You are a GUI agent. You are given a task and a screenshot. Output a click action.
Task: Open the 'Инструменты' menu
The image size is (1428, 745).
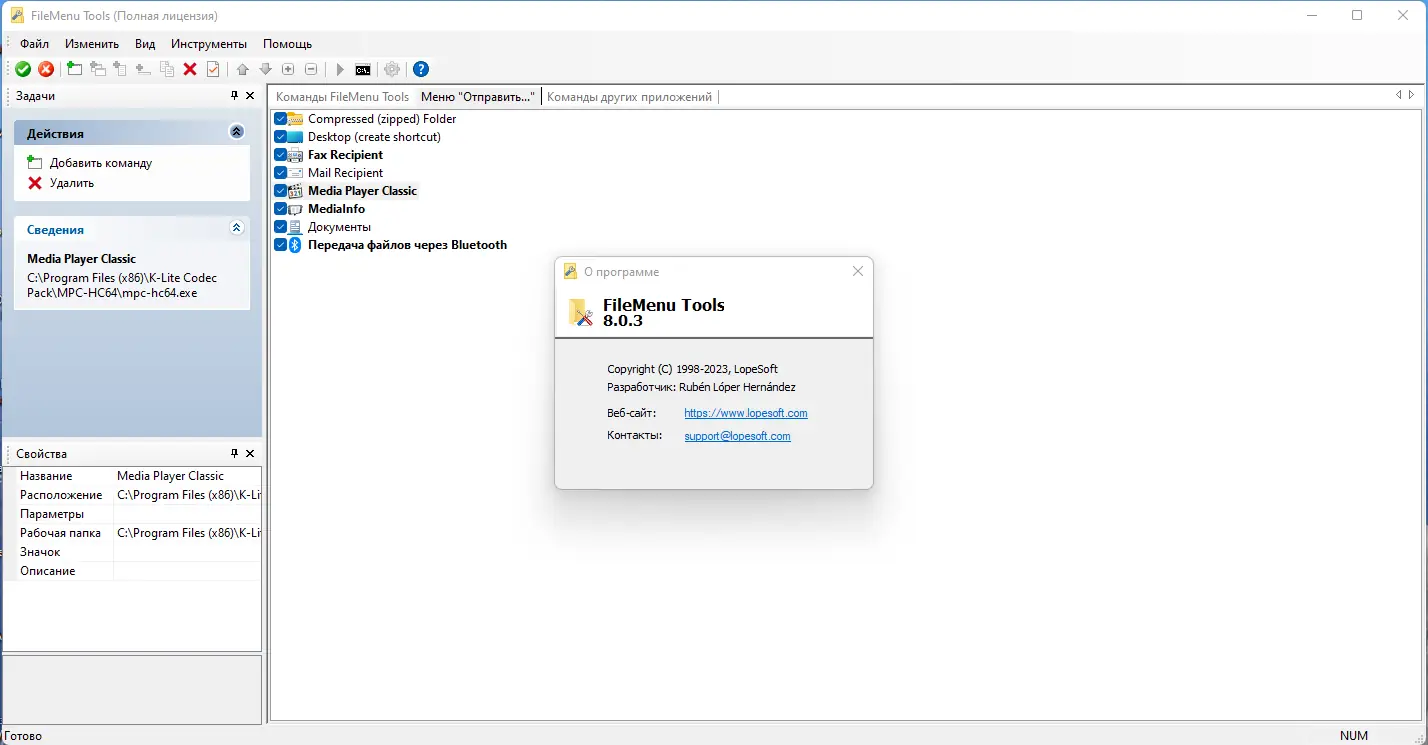(x=208, y=43)
